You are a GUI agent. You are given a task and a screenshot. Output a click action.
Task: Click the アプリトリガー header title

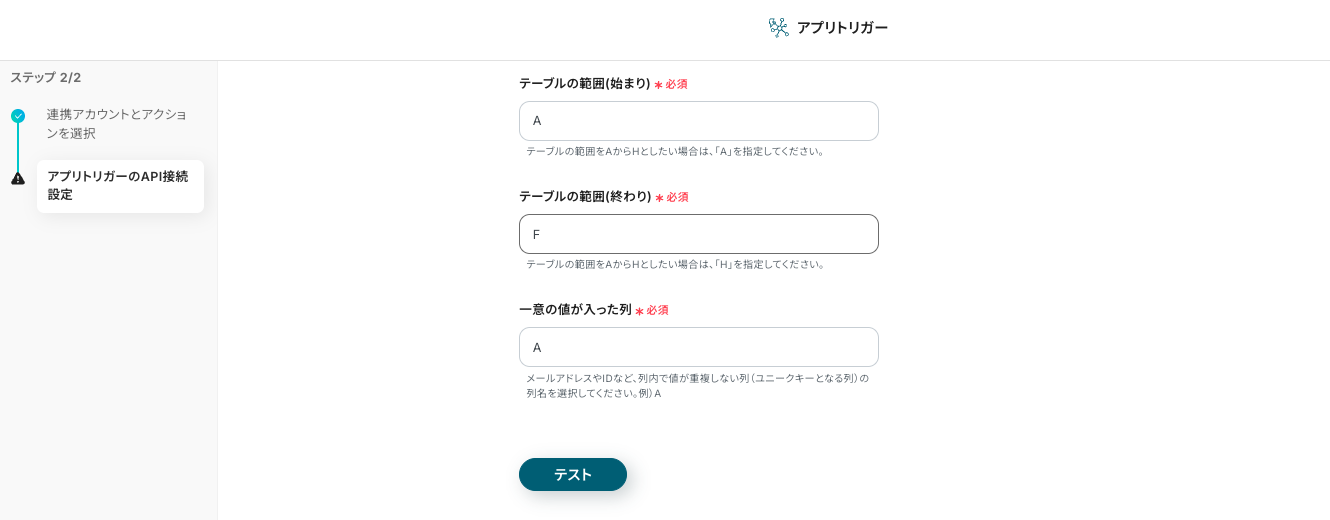842,27
